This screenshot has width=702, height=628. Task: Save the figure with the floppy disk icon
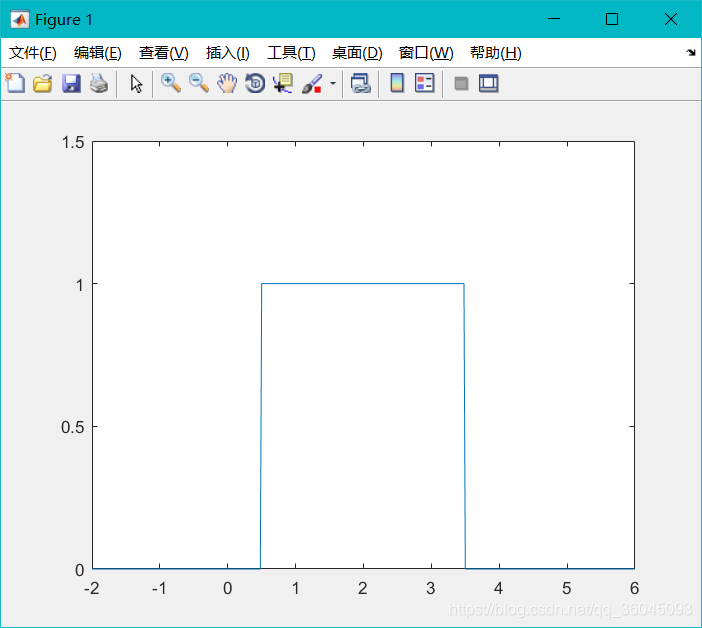pyautogui.click(x=70, y=84)
